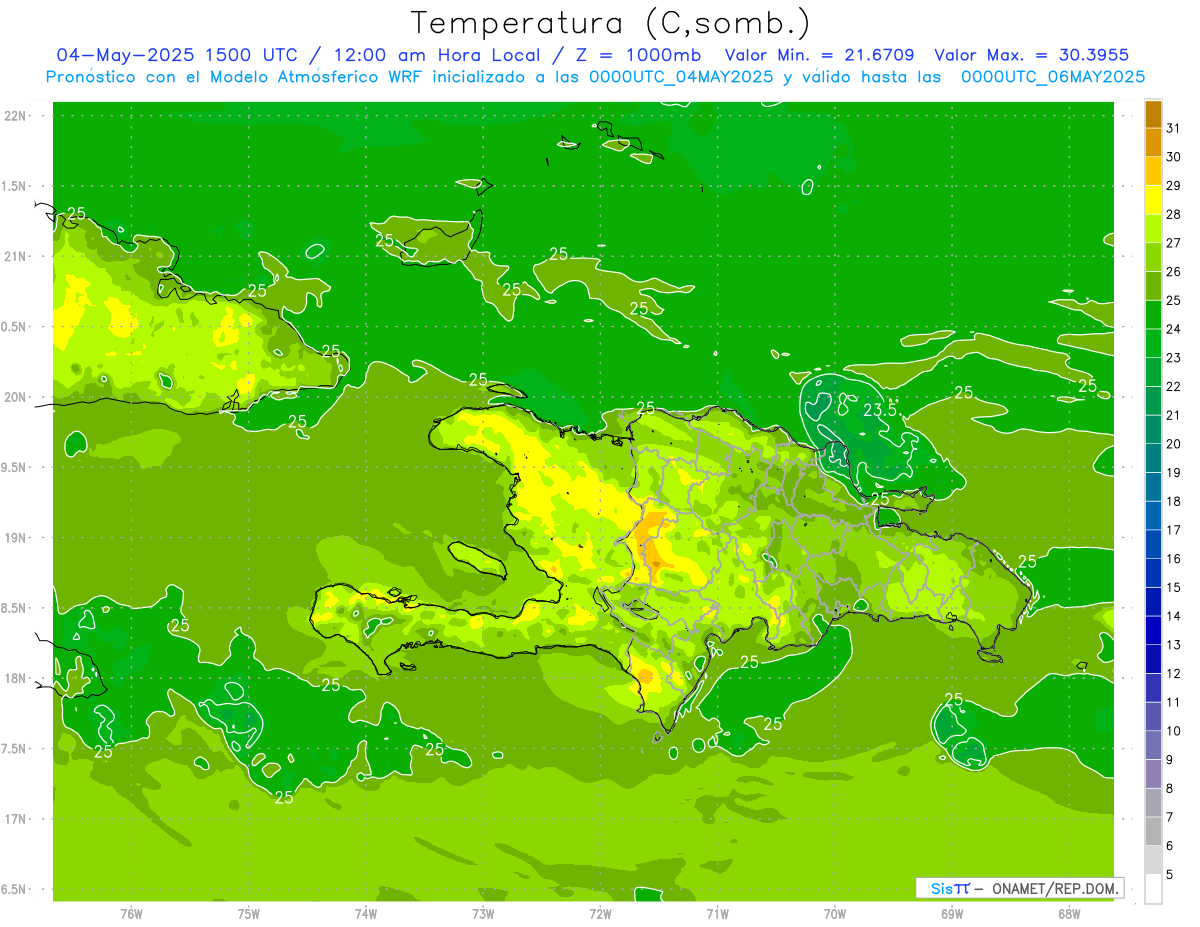Click the dark blue swatch between 13 and 14
Screen dimensions: 1200x927
pos(1153,630)
